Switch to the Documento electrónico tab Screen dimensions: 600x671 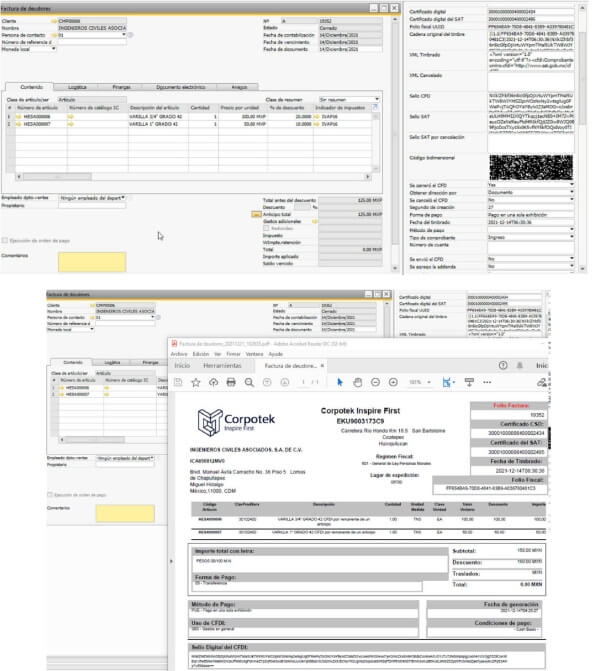[x=180, y=87]
